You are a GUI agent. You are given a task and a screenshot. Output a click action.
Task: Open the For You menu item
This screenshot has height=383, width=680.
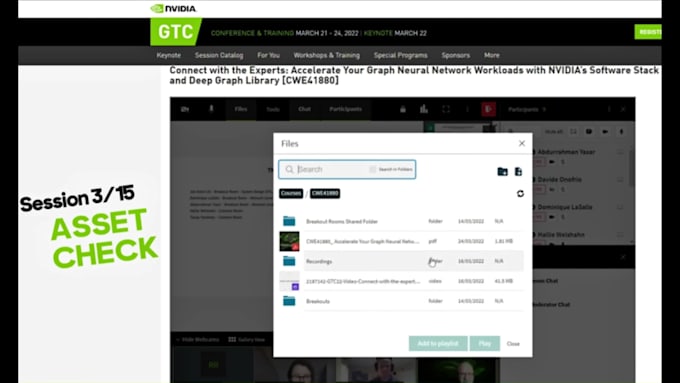coord(268,55)
